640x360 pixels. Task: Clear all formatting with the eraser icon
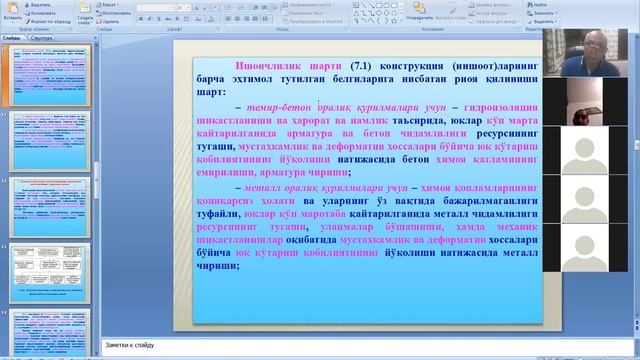coord(216,8)
